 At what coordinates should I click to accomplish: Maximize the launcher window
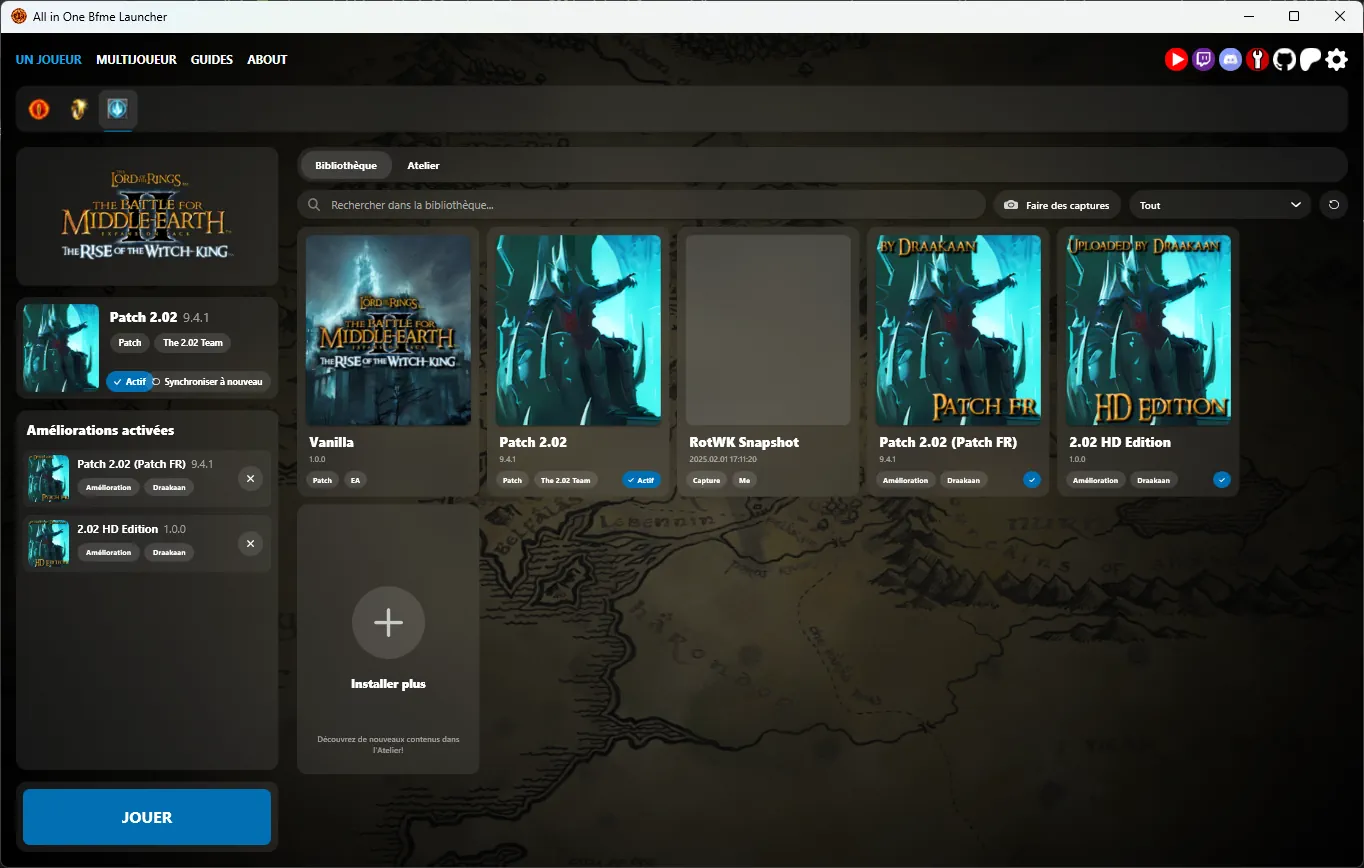click(x=1294, y=17)
